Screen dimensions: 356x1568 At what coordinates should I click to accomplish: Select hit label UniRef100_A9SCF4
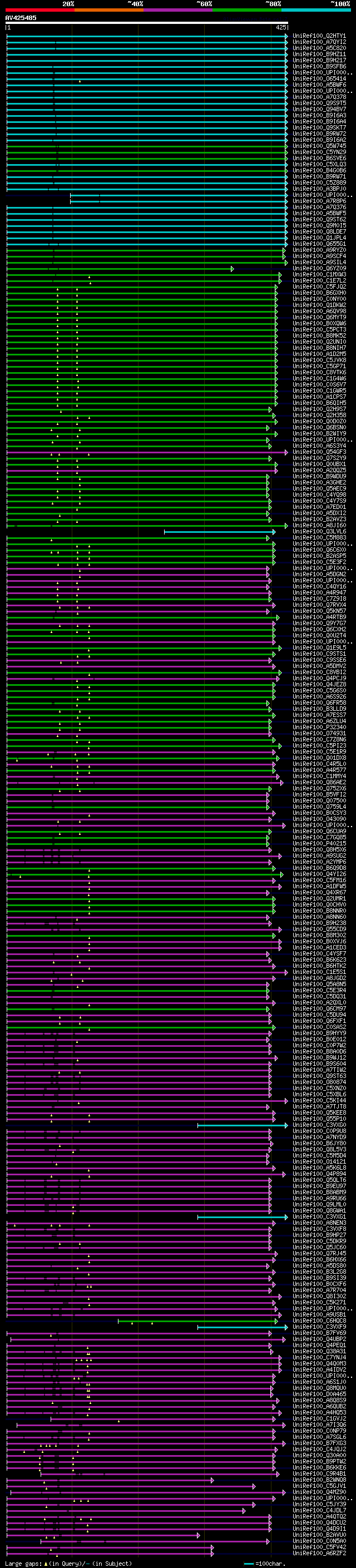(x=319, y=256)
